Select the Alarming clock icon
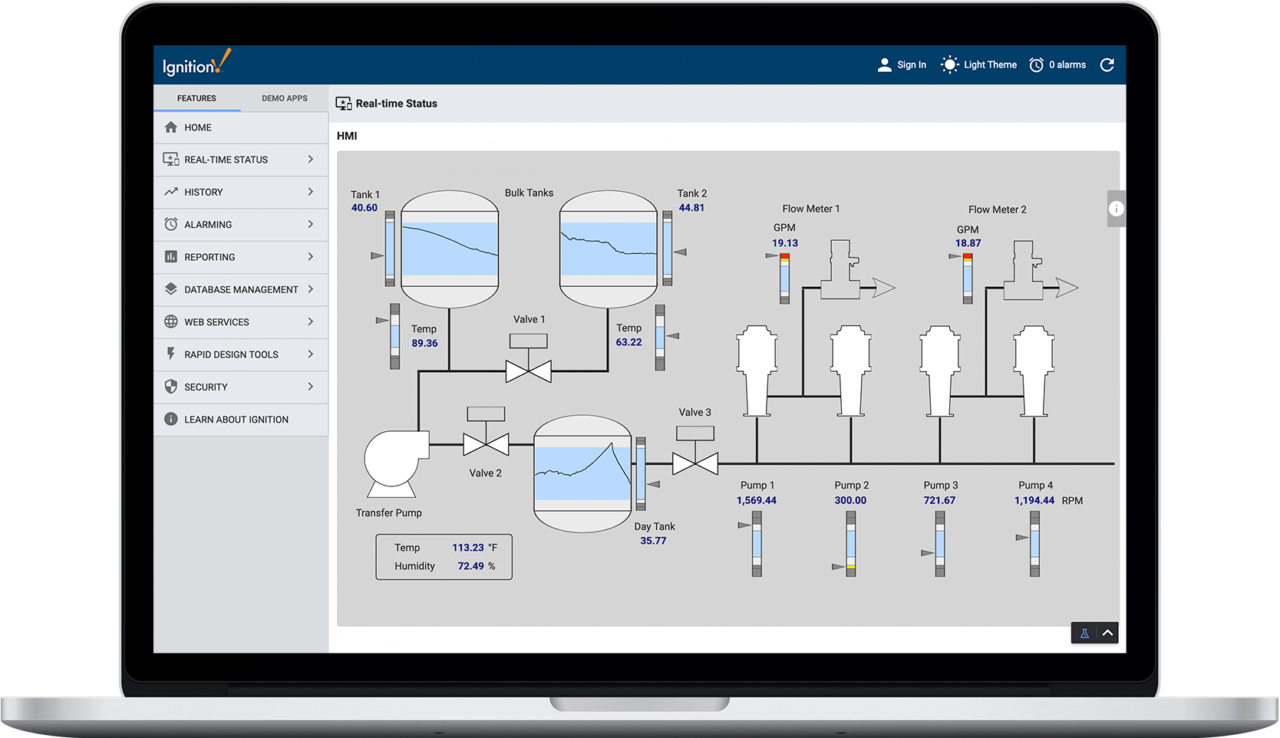The height and width of the screenshot is (738, 1280). click(x=171, y=224)
